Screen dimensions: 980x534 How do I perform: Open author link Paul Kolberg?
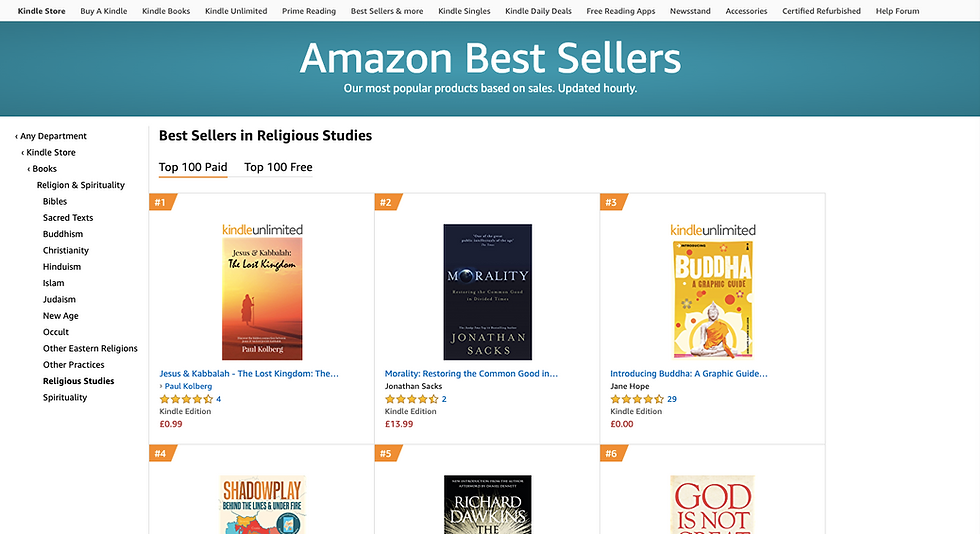[x=189, y=386]
